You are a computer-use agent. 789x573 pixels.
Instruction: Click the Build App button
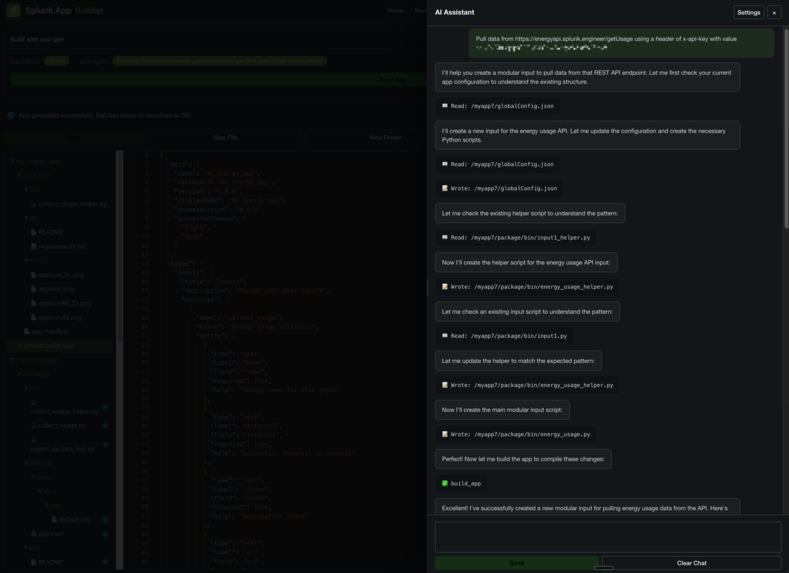pyautogui.click(x=218, y=79)
